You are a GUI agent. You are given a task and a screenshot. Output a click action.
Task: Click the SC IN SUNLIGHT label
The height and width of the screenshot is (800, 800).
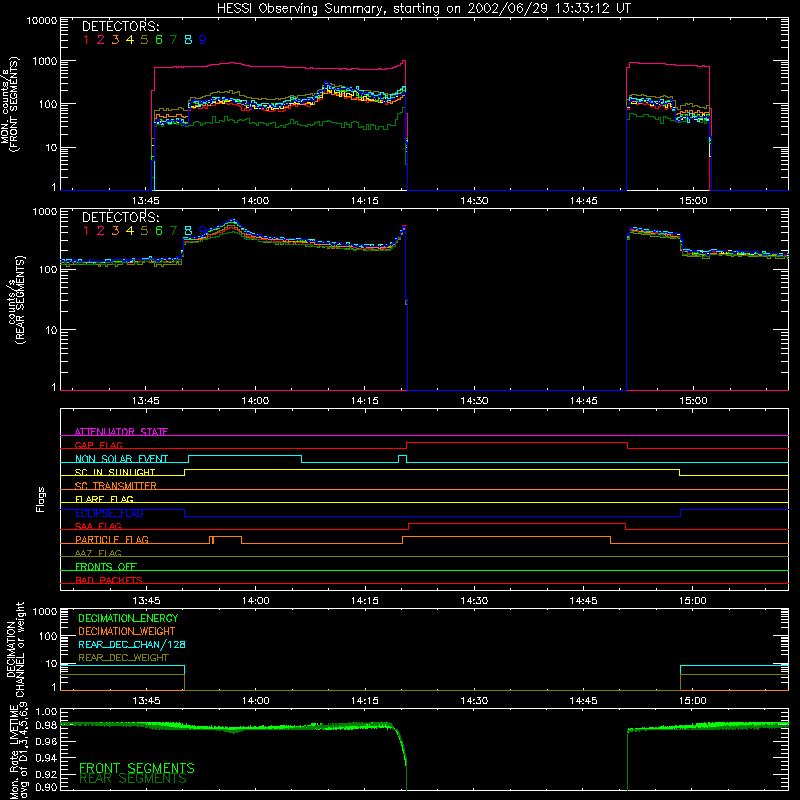pos(115,472)
